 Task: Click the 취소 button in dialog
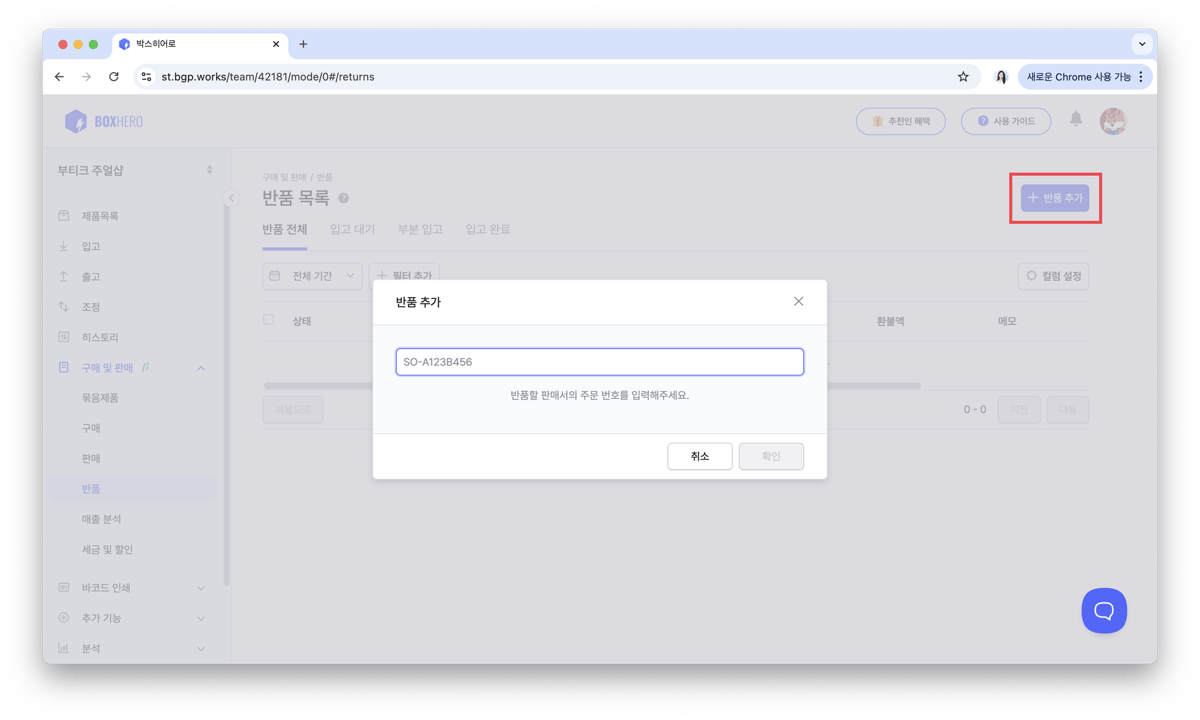coord(699,456)
